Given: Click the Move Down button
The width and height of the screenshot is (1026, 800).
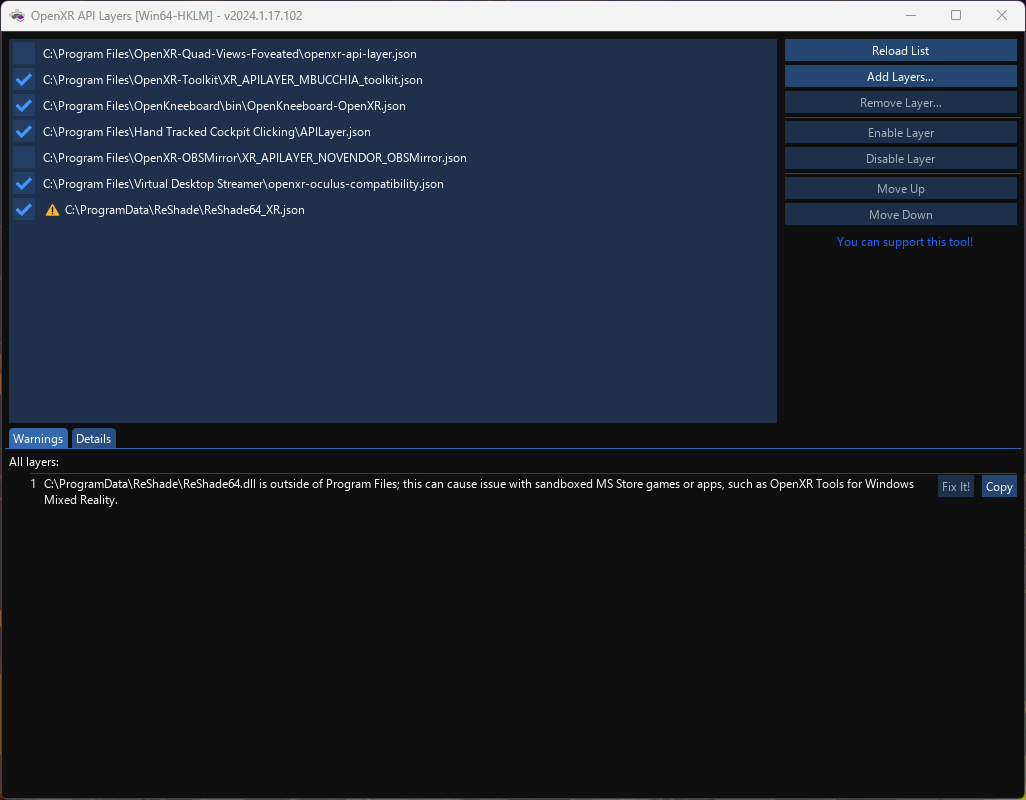Looking at the screenshot, I should (900, 215).
